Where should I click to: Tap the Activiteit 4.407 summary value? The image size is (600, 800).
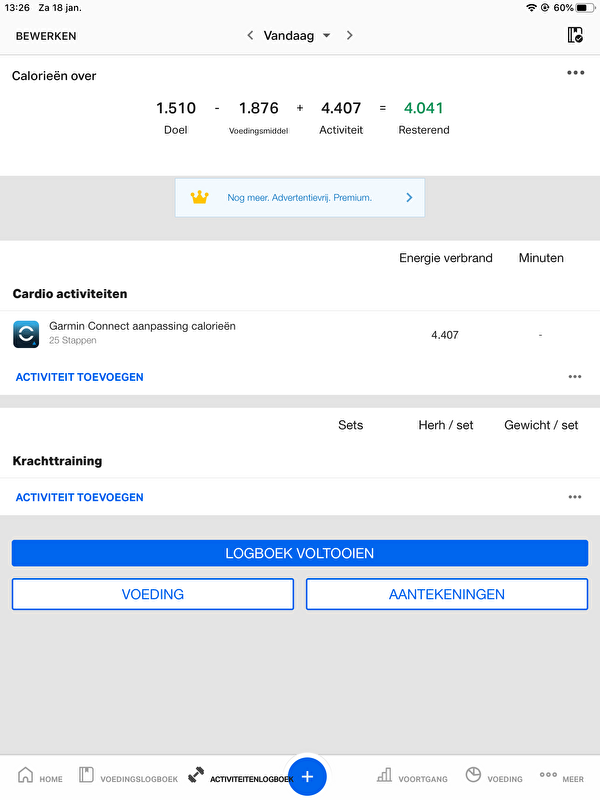(341, 108)
